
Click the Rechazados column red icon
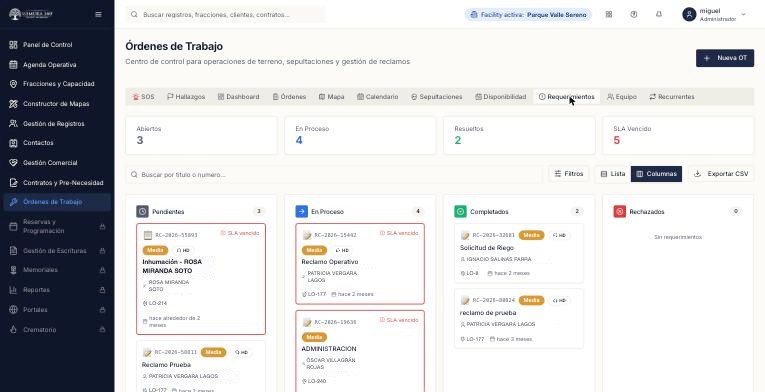[x=620, y=211]
